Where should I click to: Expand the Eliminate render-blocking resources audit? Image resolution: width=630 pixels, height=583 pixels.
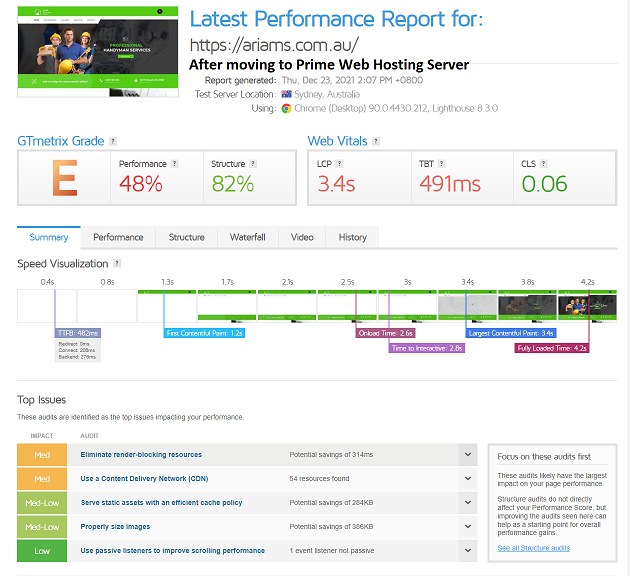pyautogui.click(x=468, y=454)
